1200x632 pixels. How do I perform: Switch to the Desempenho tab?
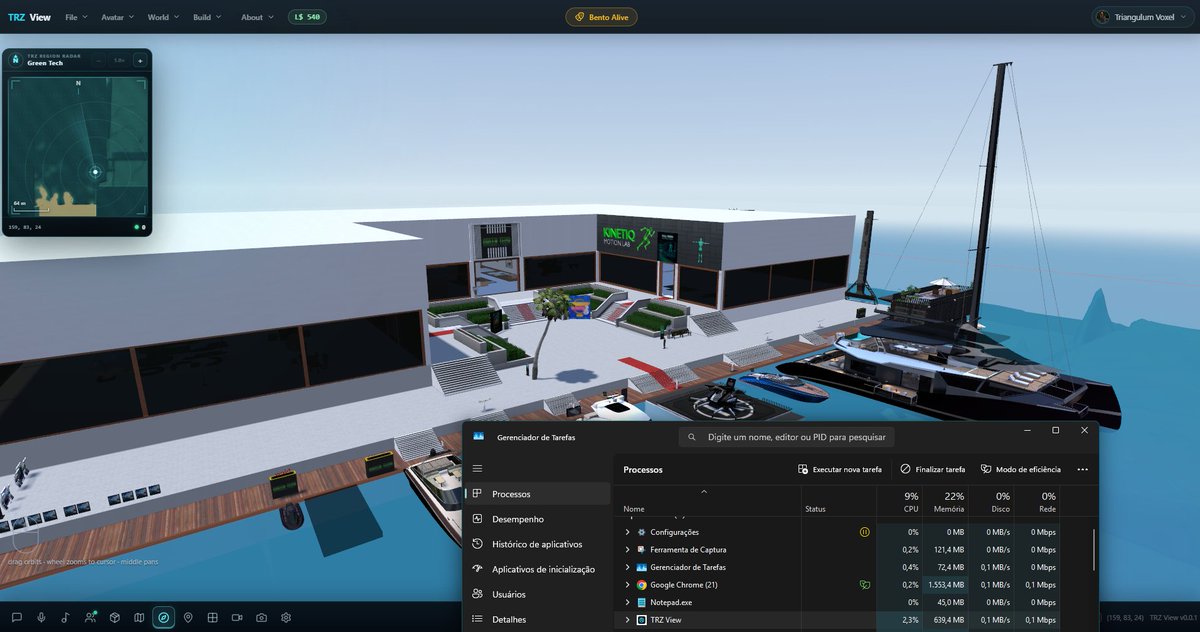(x=538, y=519)
